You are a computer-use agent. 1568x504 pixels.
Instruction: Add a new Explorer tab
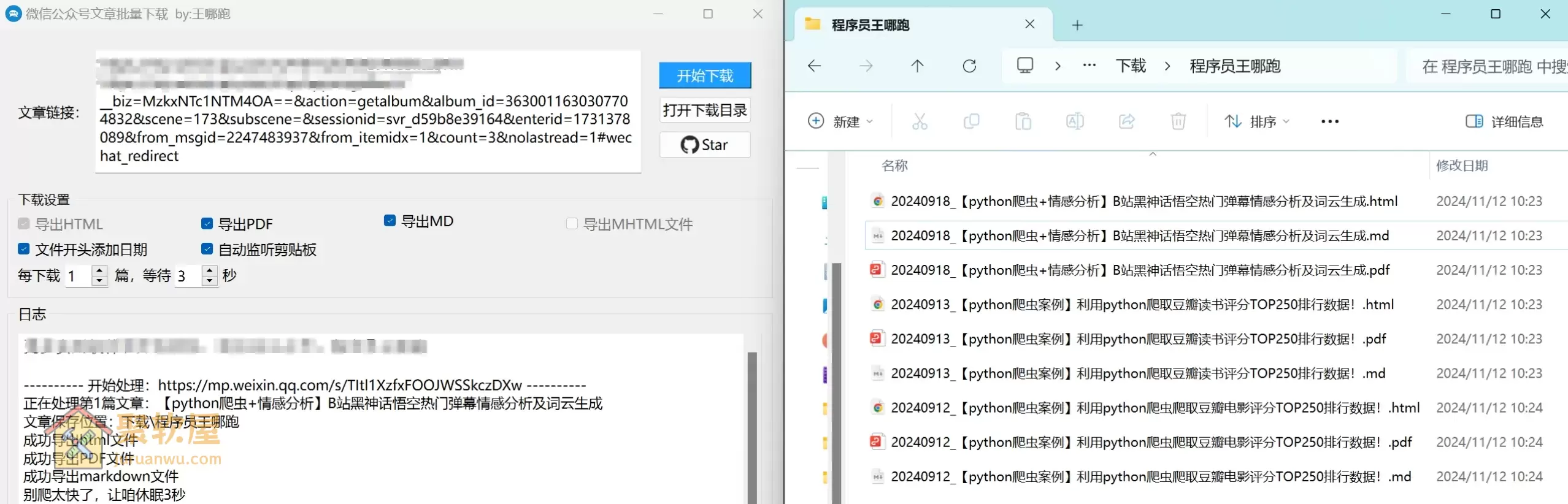pyautogui.click(x=1077, y=25)
